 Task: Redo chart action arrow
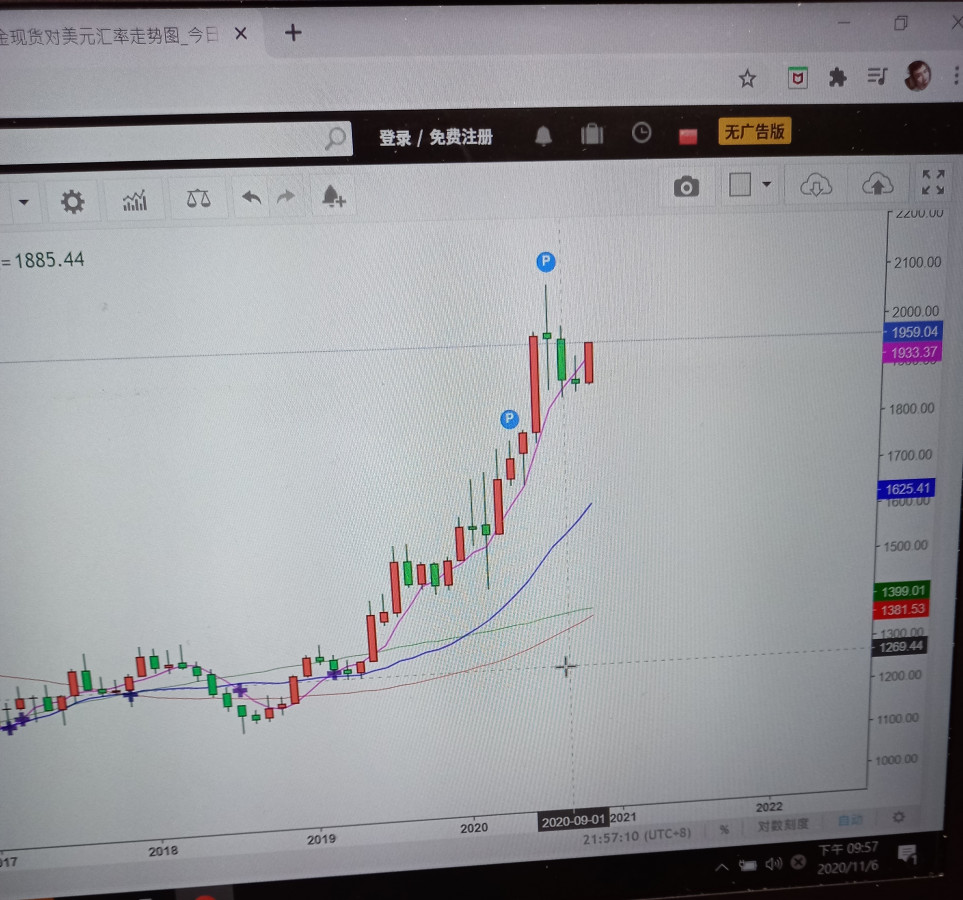tap(286, 197)
